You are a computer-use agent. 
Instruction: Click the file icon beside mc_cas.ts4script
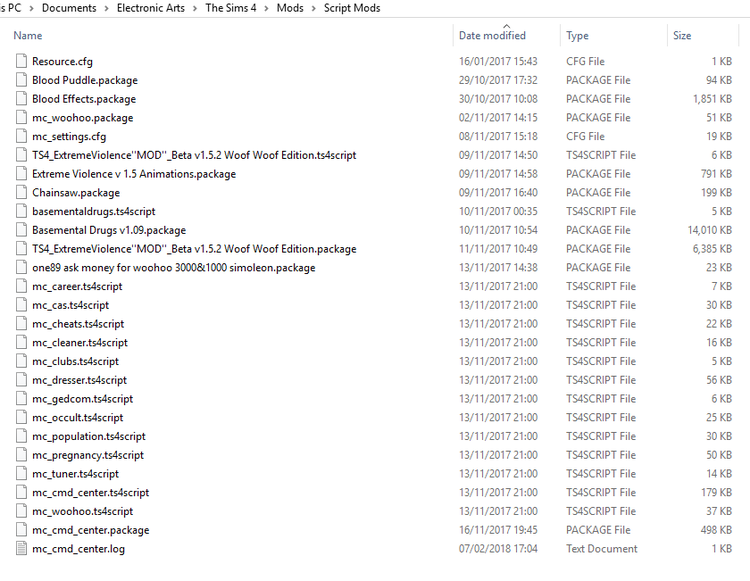(21, 305)
